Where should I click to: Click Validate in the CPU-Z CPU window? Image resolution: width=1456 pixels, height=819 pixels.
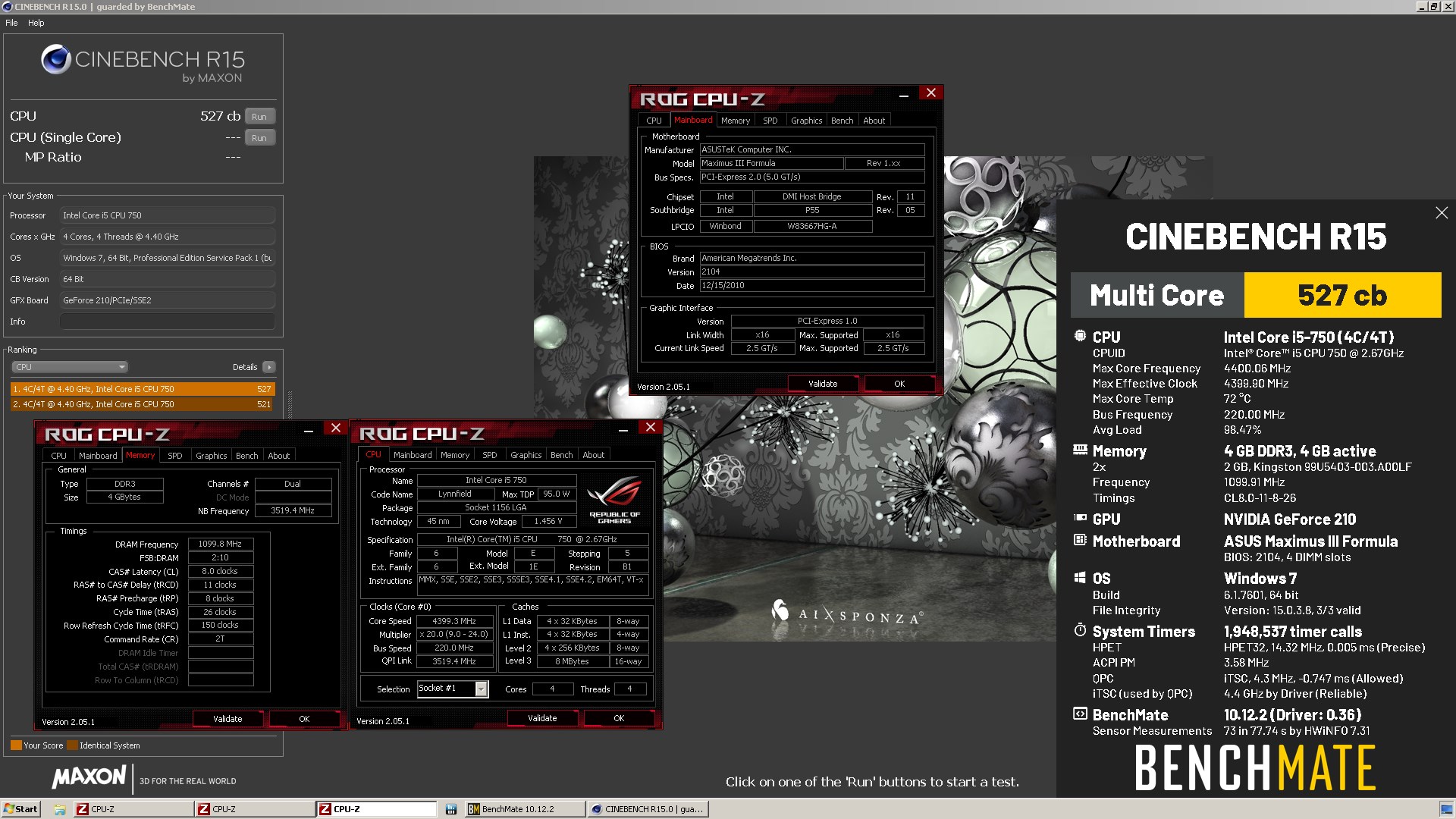tap(542, 718)
